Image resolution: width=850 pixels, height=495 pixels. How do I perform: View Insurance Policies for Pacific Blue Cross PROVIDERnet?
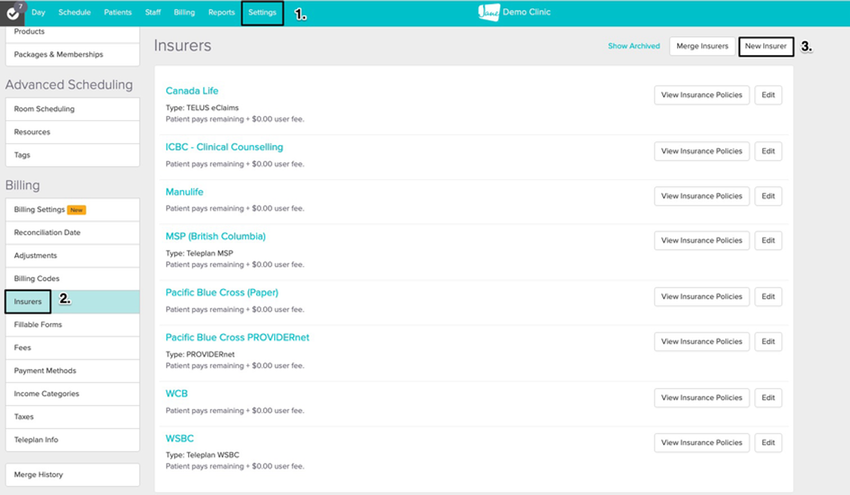[701, 342]
